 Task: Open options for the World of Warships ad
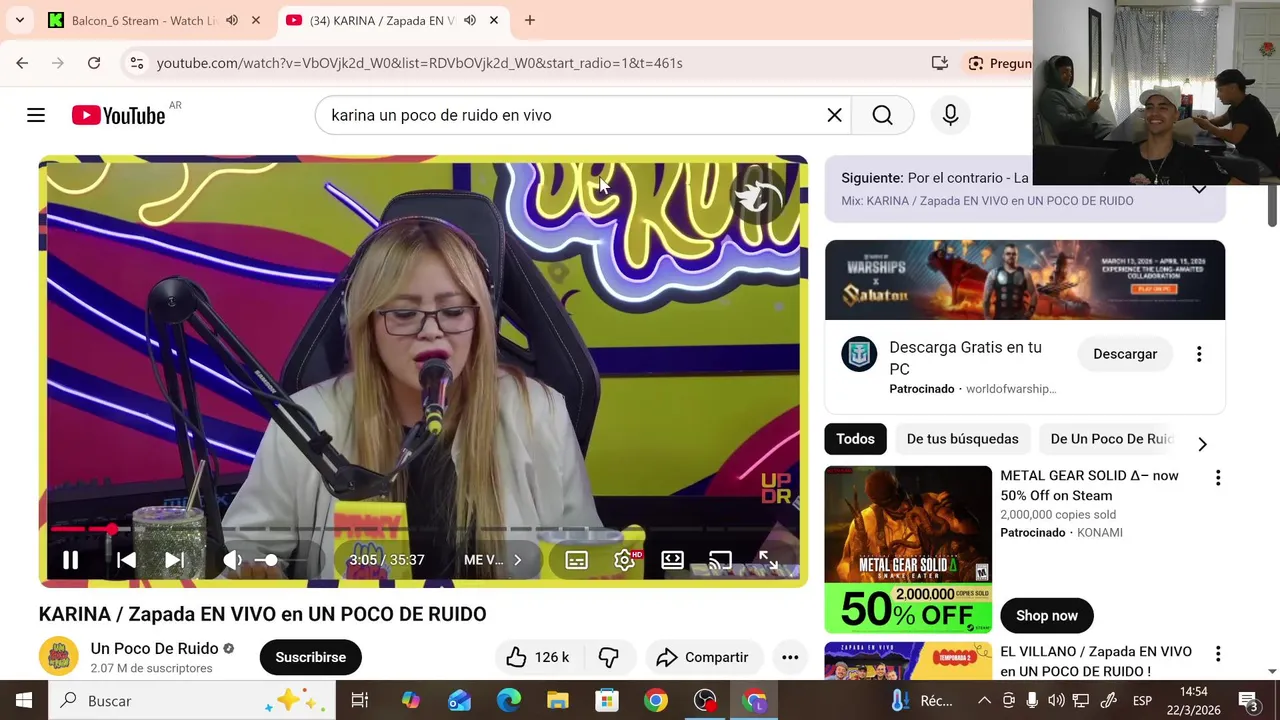(x=1199, y=354)
